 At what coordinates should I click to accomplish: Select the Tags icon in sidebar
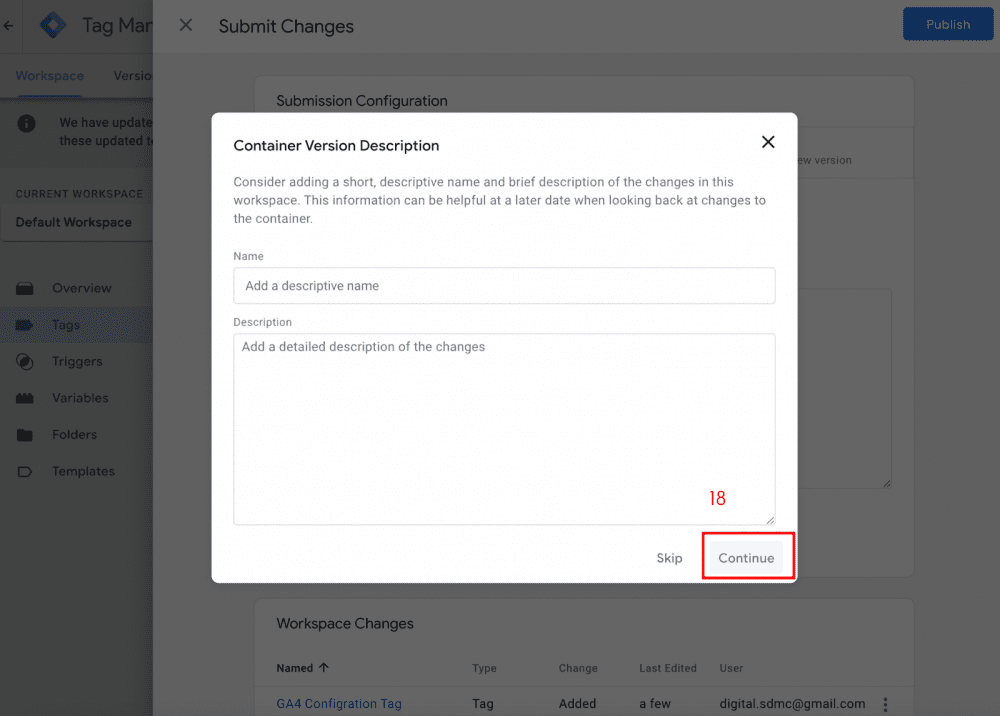(x=26, y=325)
